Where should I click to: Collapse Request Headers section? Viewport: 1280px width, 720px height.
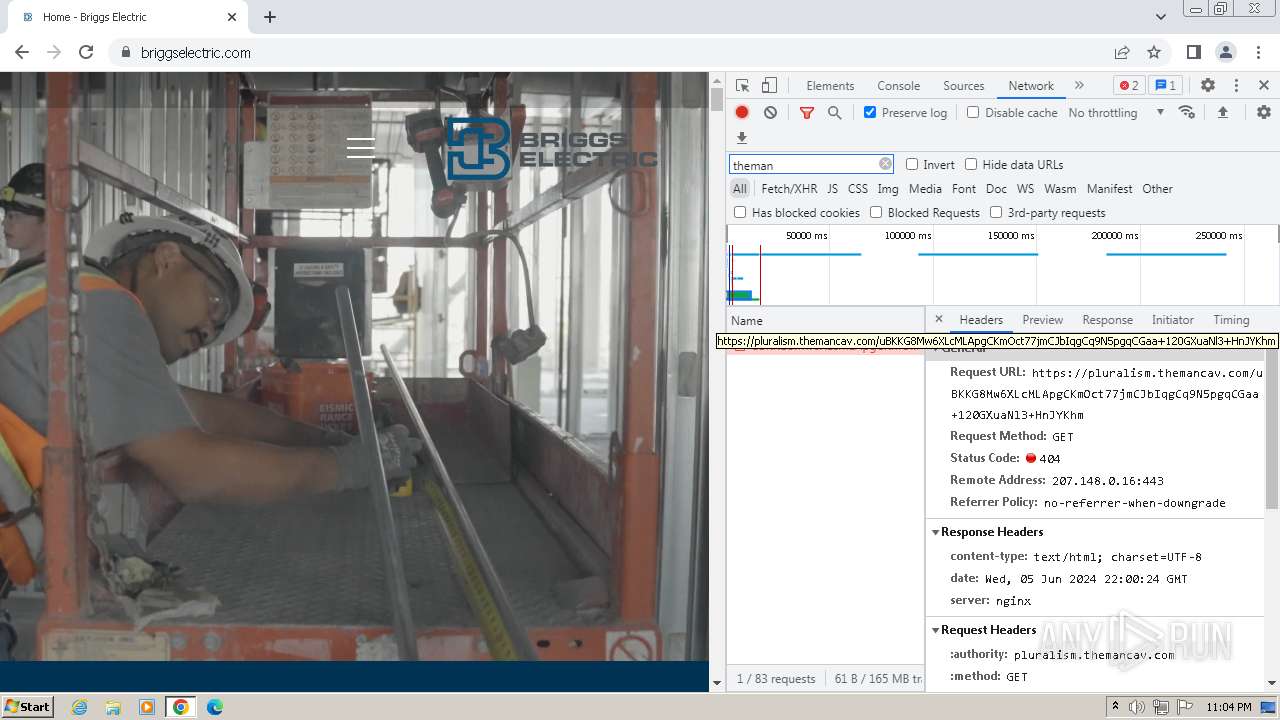pyautogui.click(x=936, y=630)
